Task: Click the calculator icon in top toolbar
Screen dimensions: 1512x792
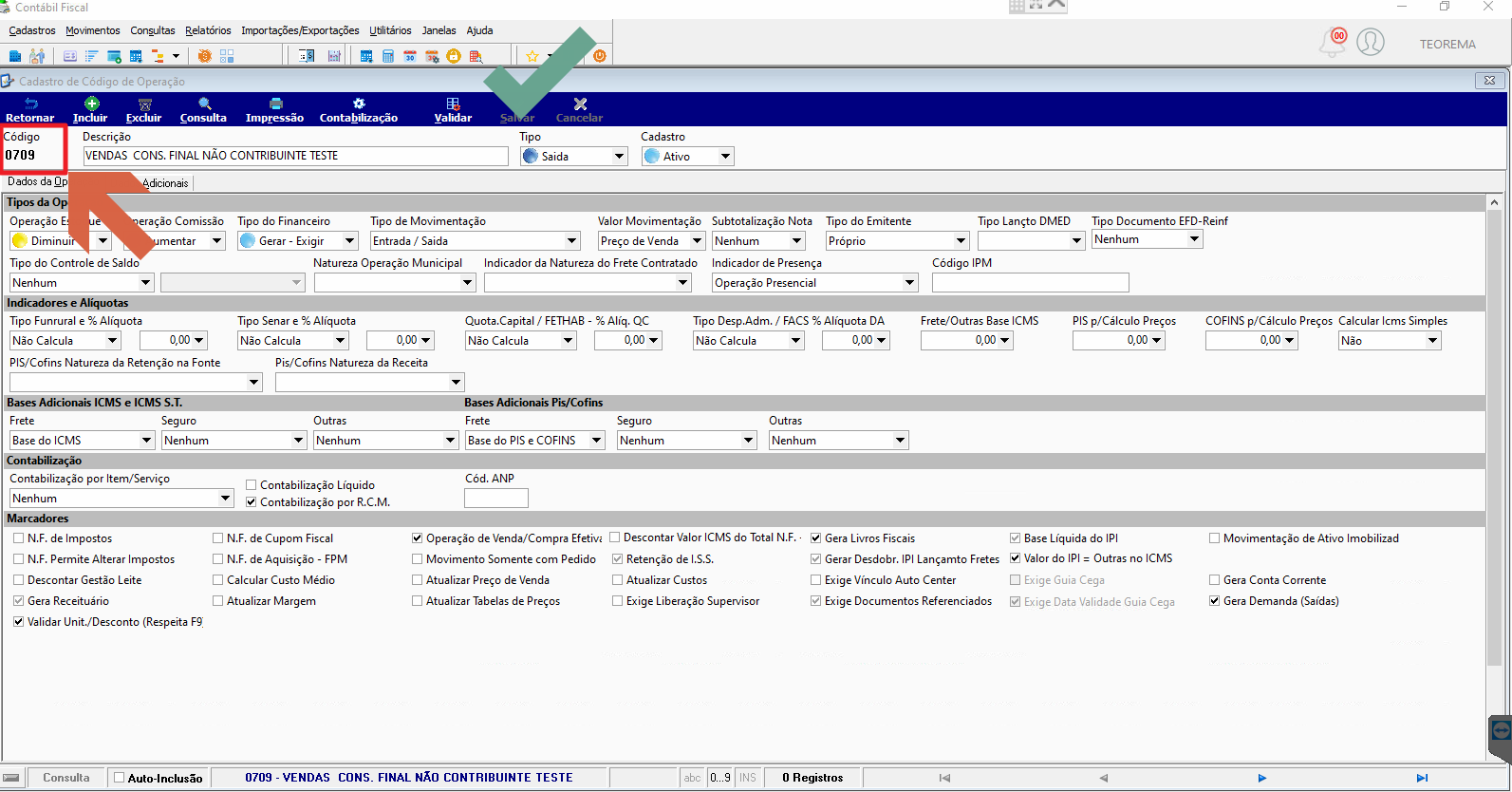Action: pyautogui.click(x=388, y=56)
